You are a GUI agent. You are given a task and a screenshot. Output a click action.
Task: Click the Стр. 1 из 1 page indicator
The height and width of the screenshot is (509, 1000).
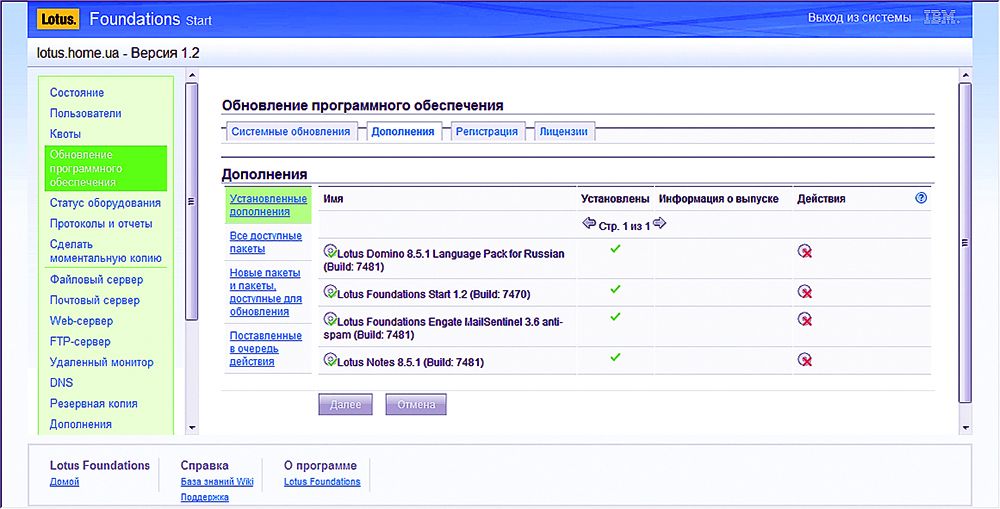pyautogui.click(x=624, y=226)
